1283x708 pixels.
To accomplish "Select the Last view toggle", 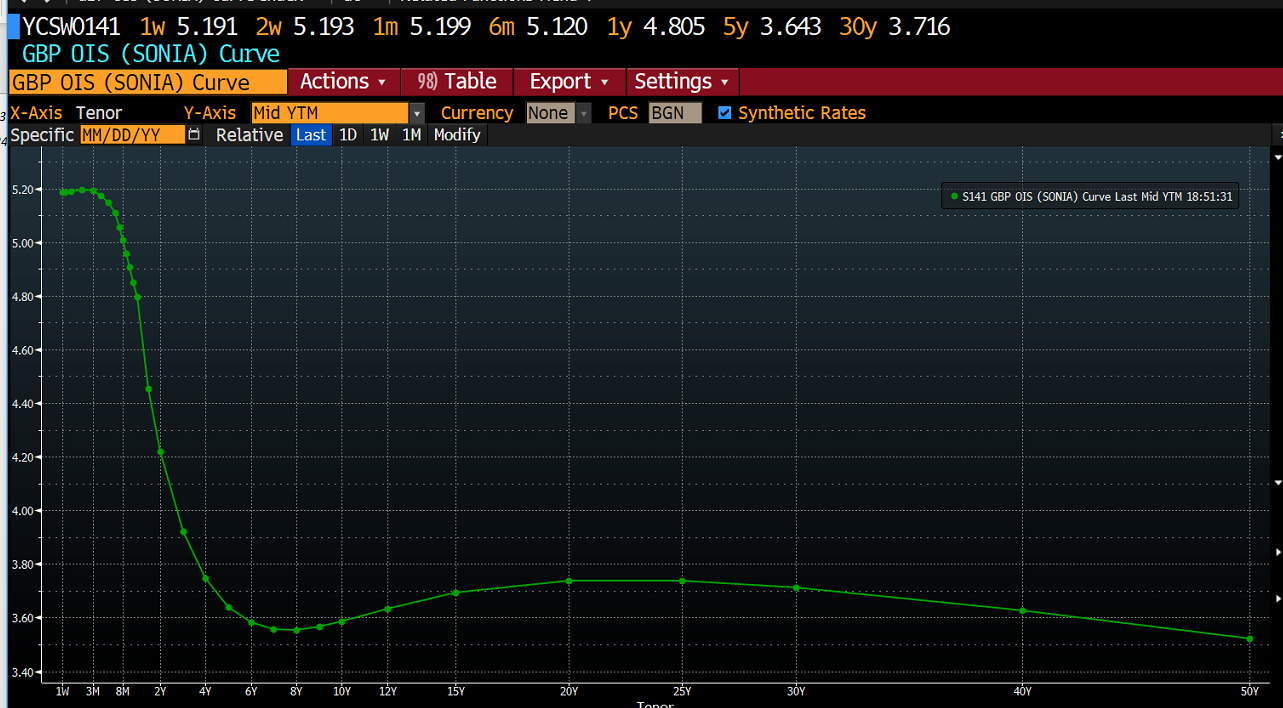I will [x=311, y=135].
